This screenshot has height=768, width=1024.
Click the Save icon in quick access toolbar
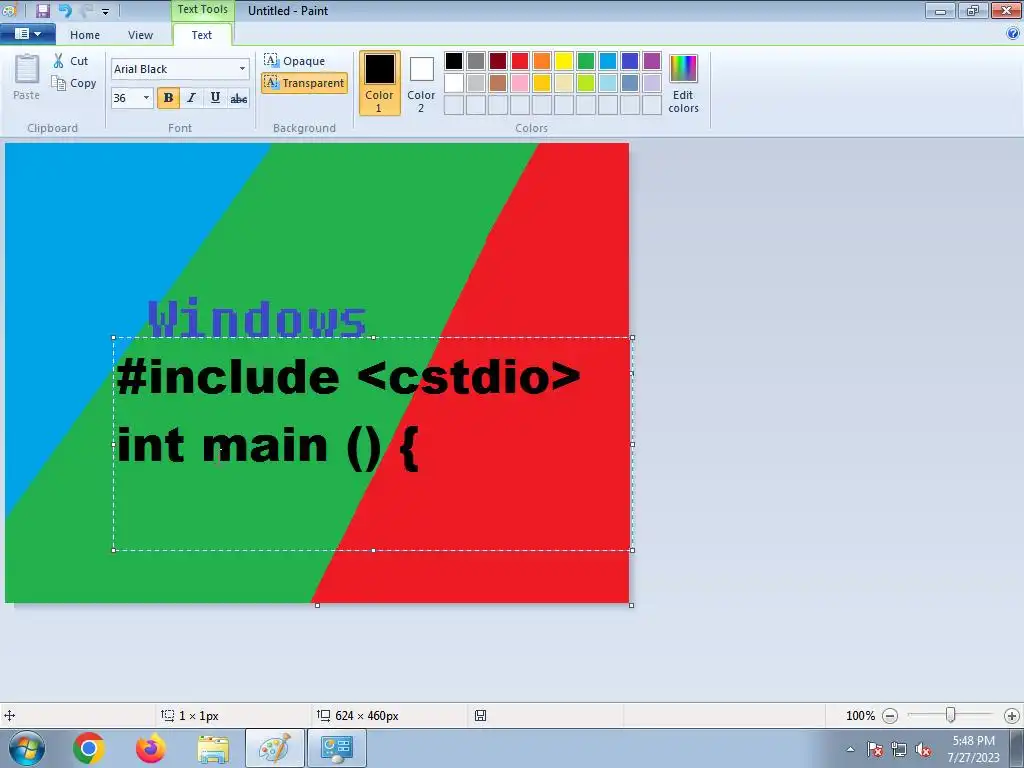click(42, 10)
